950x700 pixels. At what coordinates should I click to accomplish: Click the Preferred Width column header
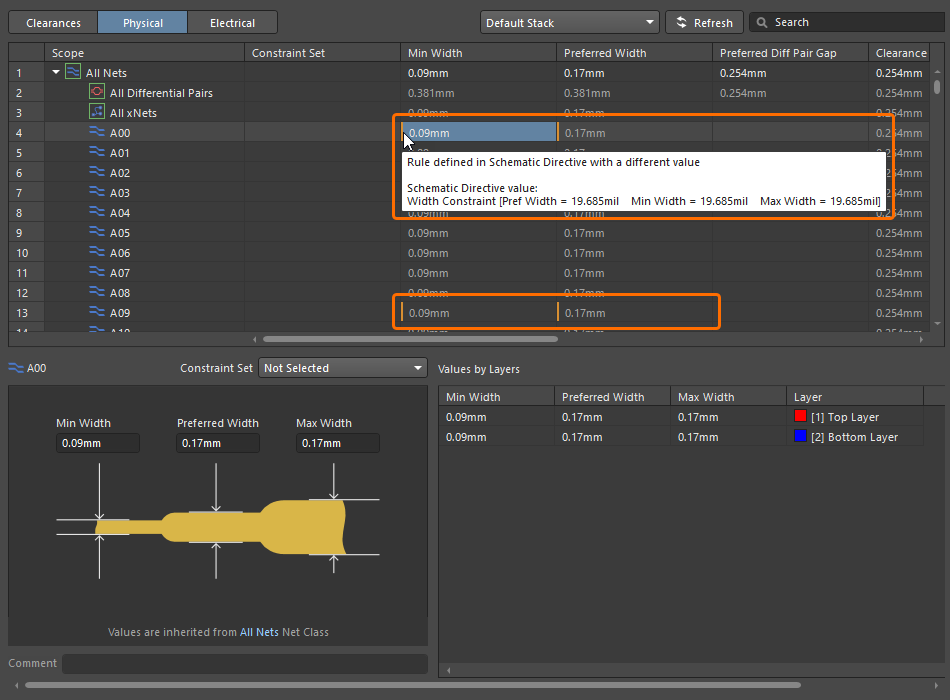tap(634, 53)
